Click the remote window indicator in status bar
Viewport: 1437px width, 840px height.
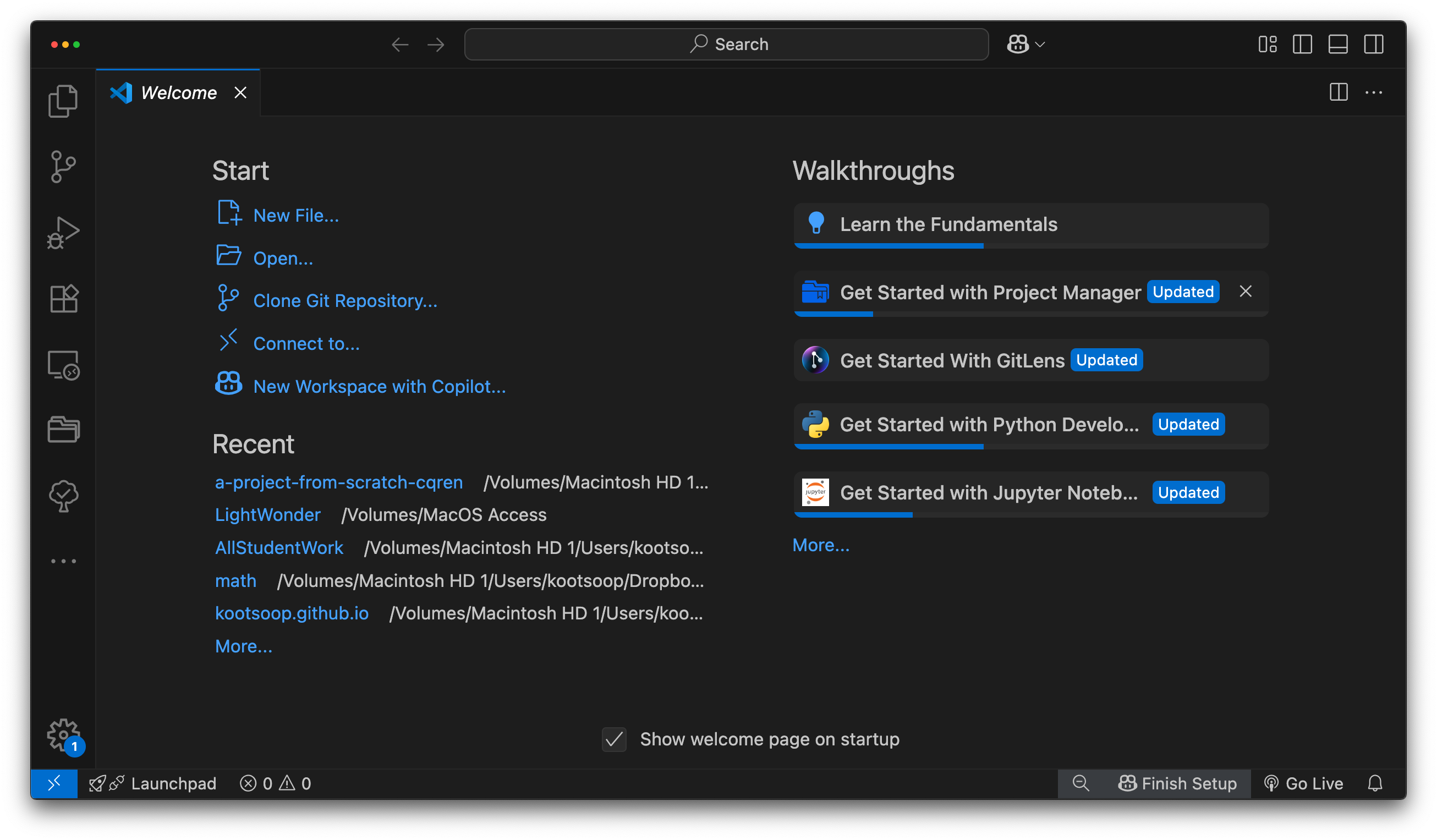pyautogui.click(x=54, y=783)
